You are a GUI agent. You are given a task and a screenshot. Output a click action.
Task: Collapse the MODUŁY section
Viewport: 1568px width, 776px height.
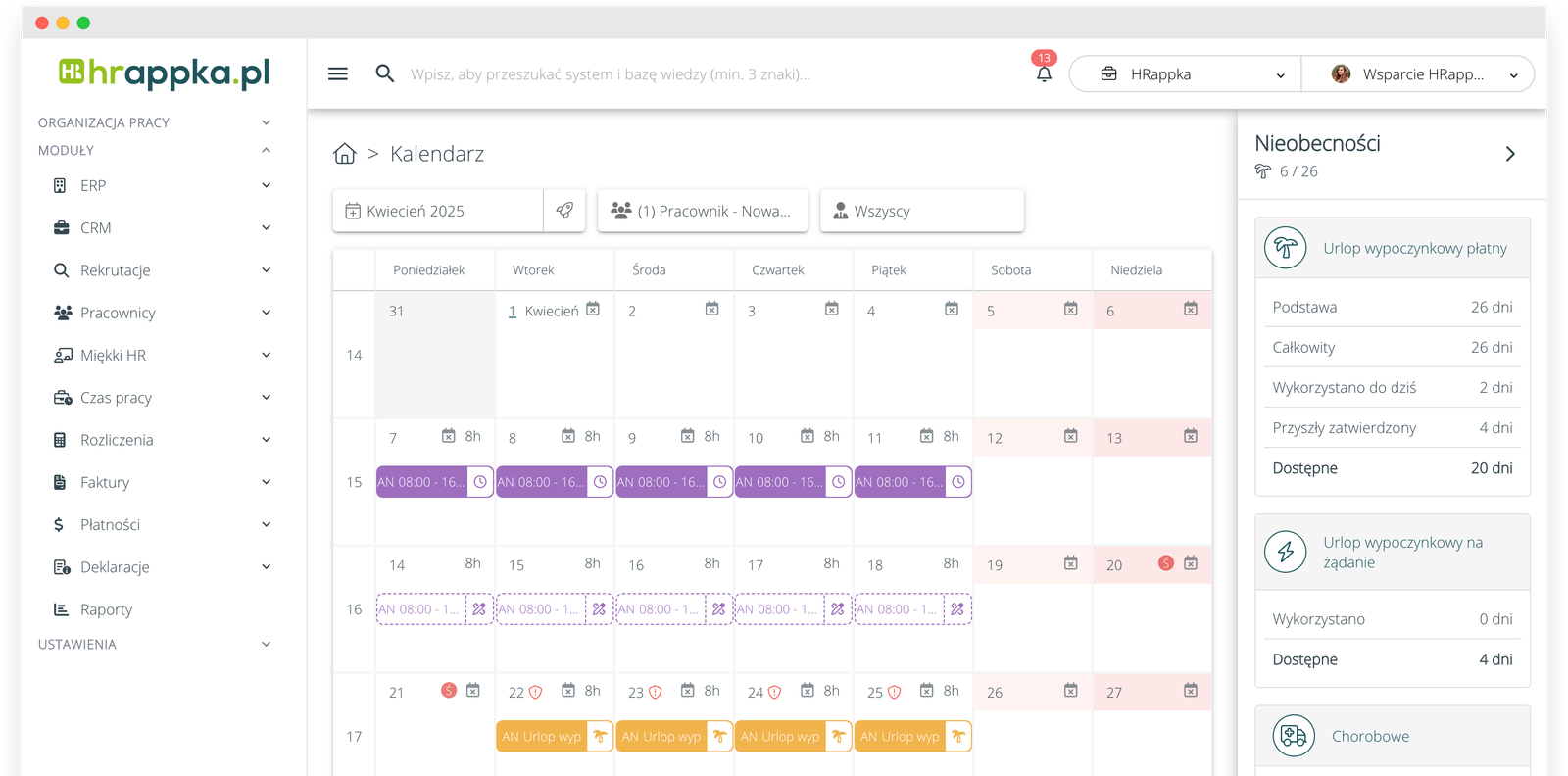click(266, 150)
